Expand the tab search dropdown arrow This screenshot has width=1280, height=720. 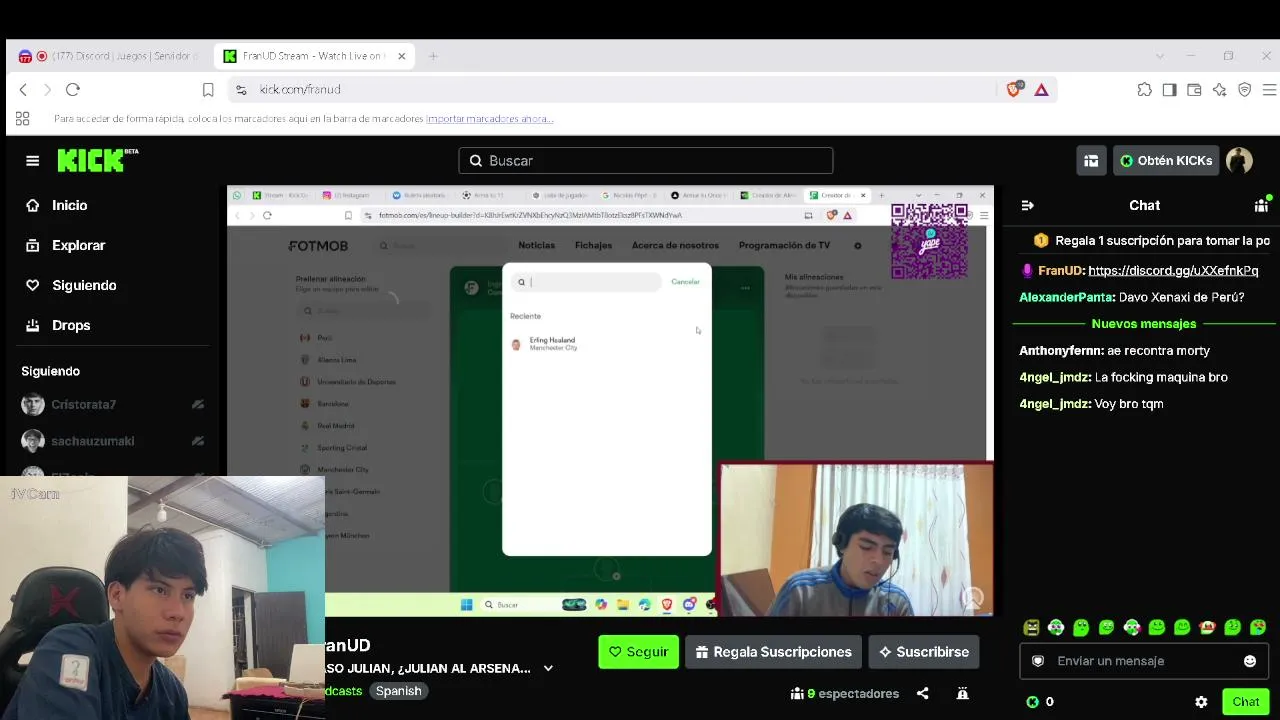click(1160, 56)
